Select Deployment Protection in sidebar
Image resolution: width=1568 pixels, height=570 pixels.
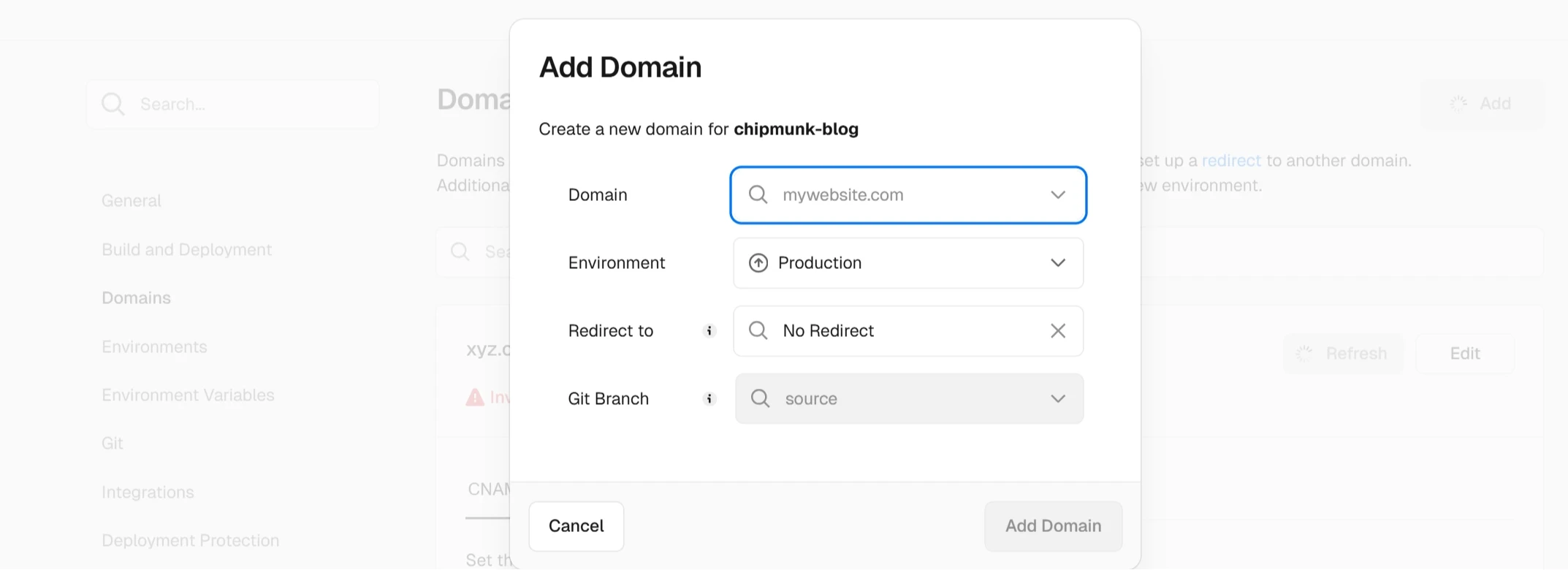[190, 541]
